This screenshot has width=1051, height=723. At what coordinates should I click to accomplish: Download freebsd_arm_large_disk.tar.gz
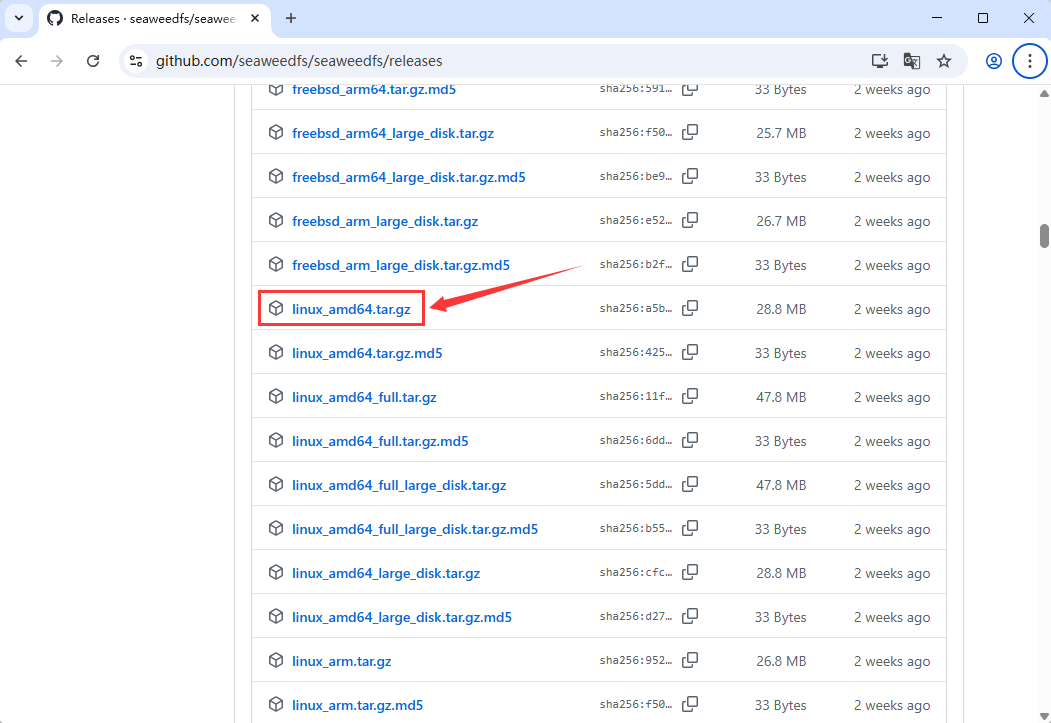pyautogui.click(x=385, y=221)
